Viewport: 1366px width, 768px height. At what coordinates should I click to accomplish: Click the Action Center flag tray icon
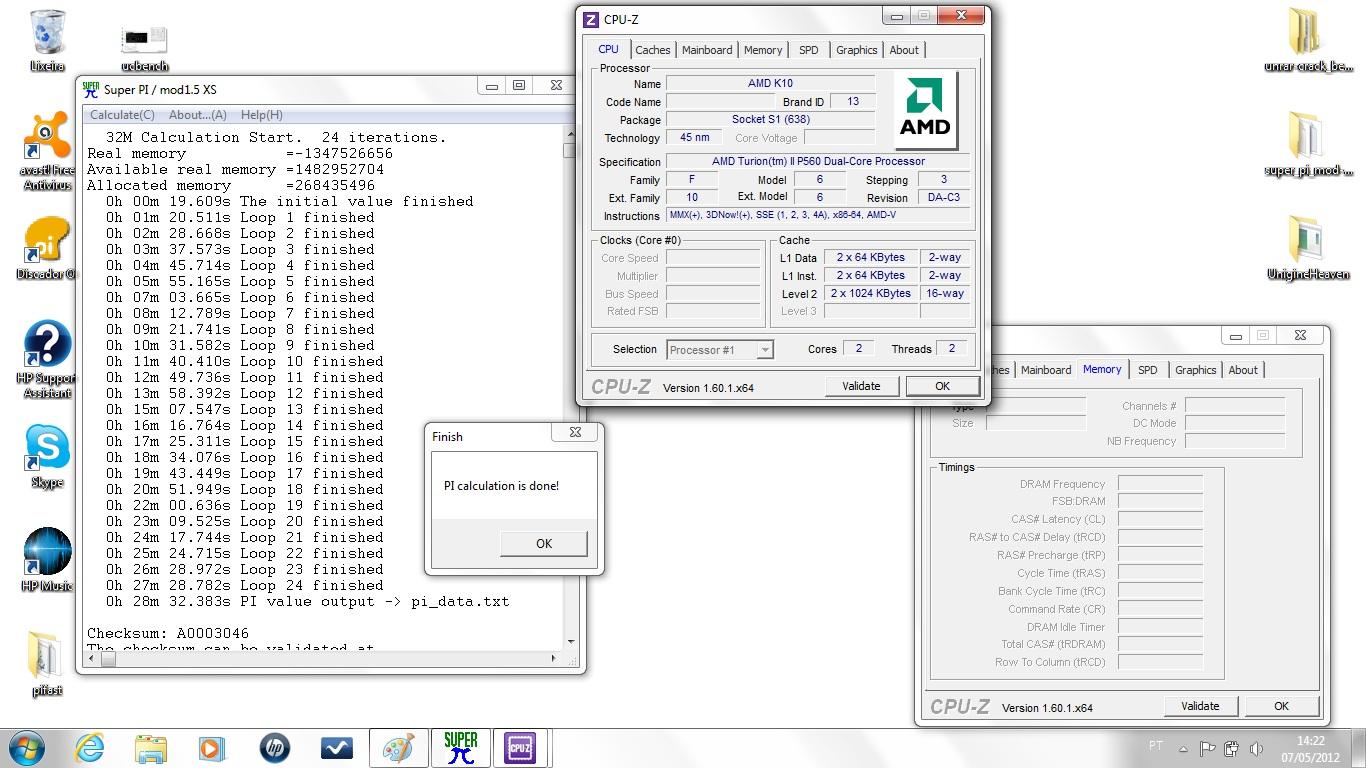[1207, 748]
